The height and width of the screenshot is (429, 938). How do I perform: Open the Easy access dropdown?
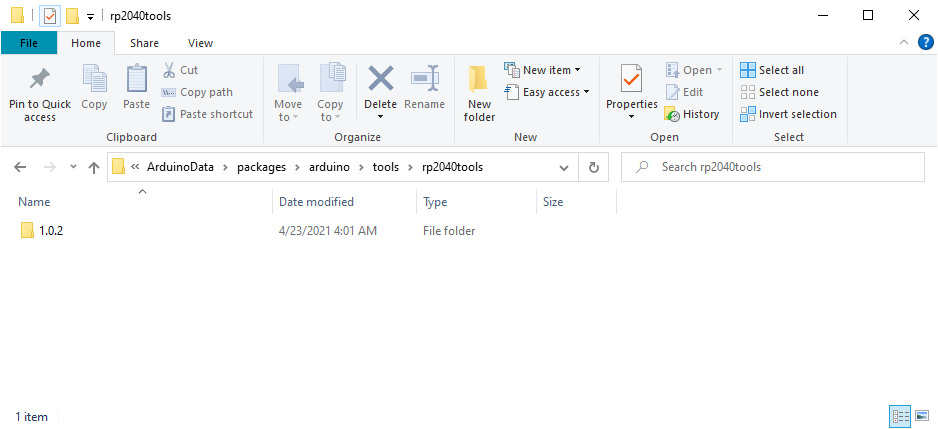pyautogui.click(x=547, y=92)
